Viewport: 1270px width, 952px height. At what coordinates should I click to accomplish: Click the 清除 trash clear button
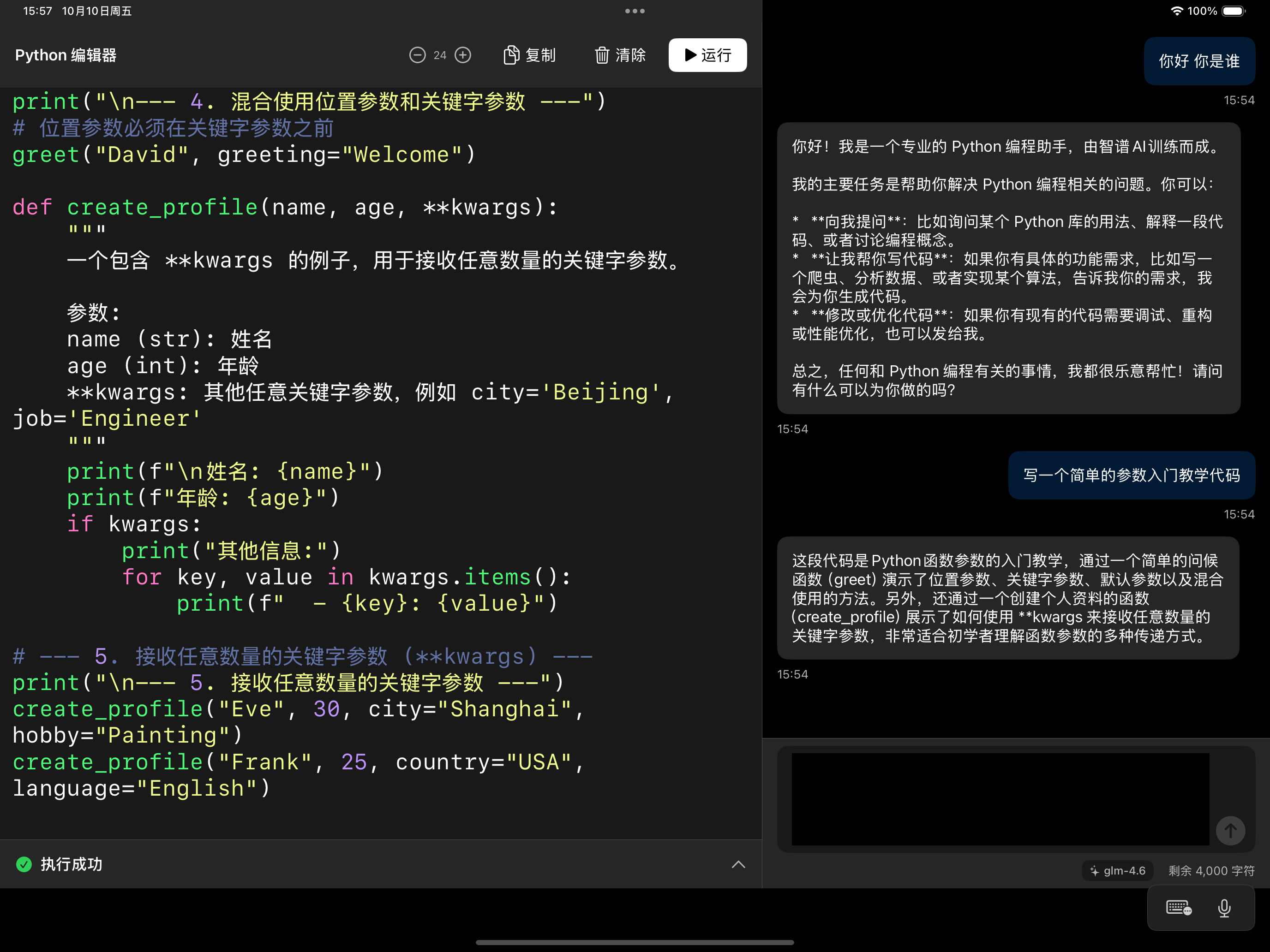[x=620, y=55]
